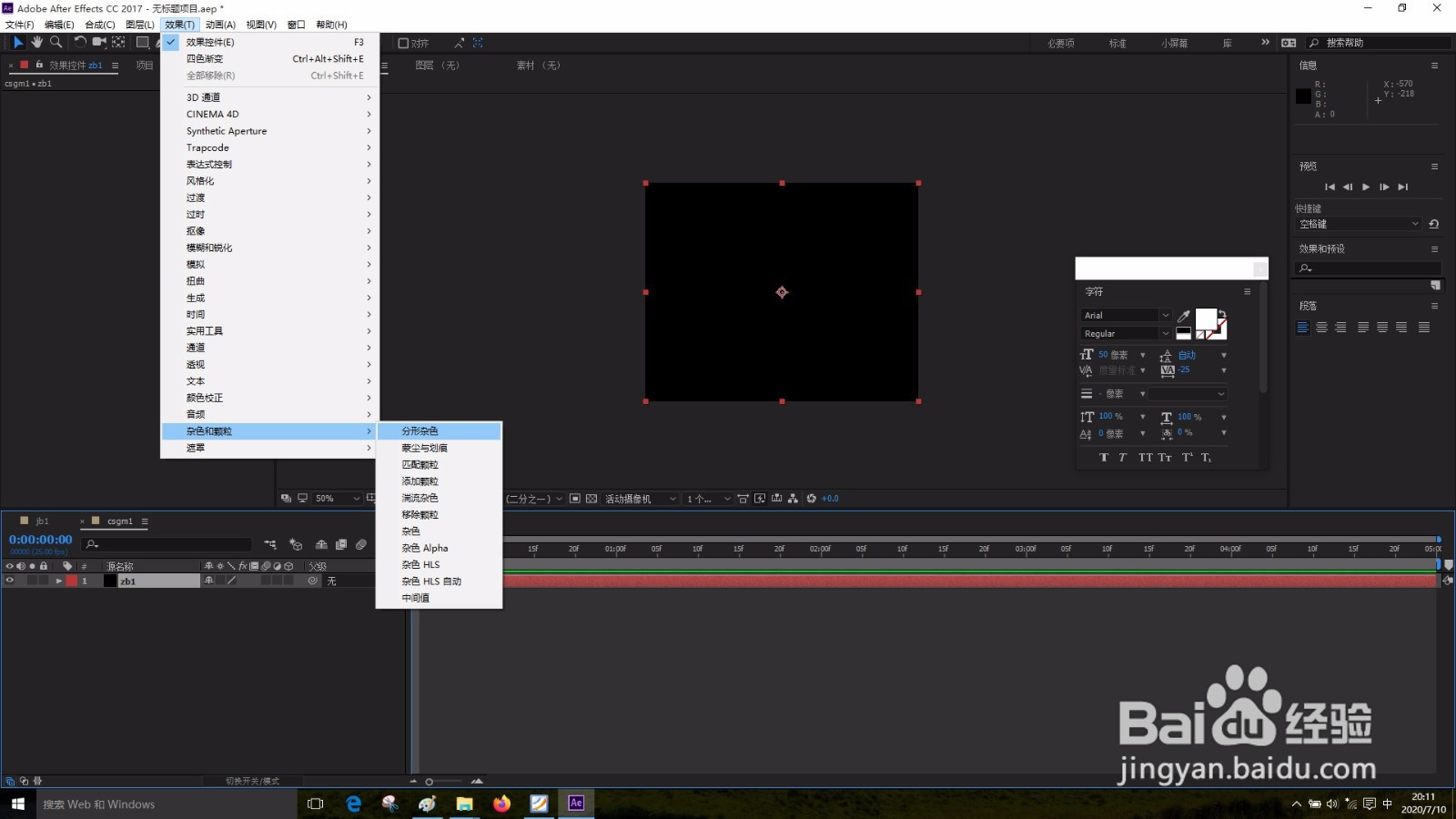Switch to the 小屏幕 workspace

point(1174,43)
